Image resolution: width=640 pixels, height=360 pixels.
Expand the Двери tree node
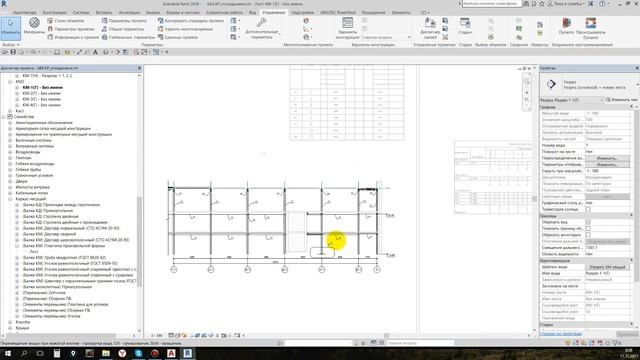(10, 181)
